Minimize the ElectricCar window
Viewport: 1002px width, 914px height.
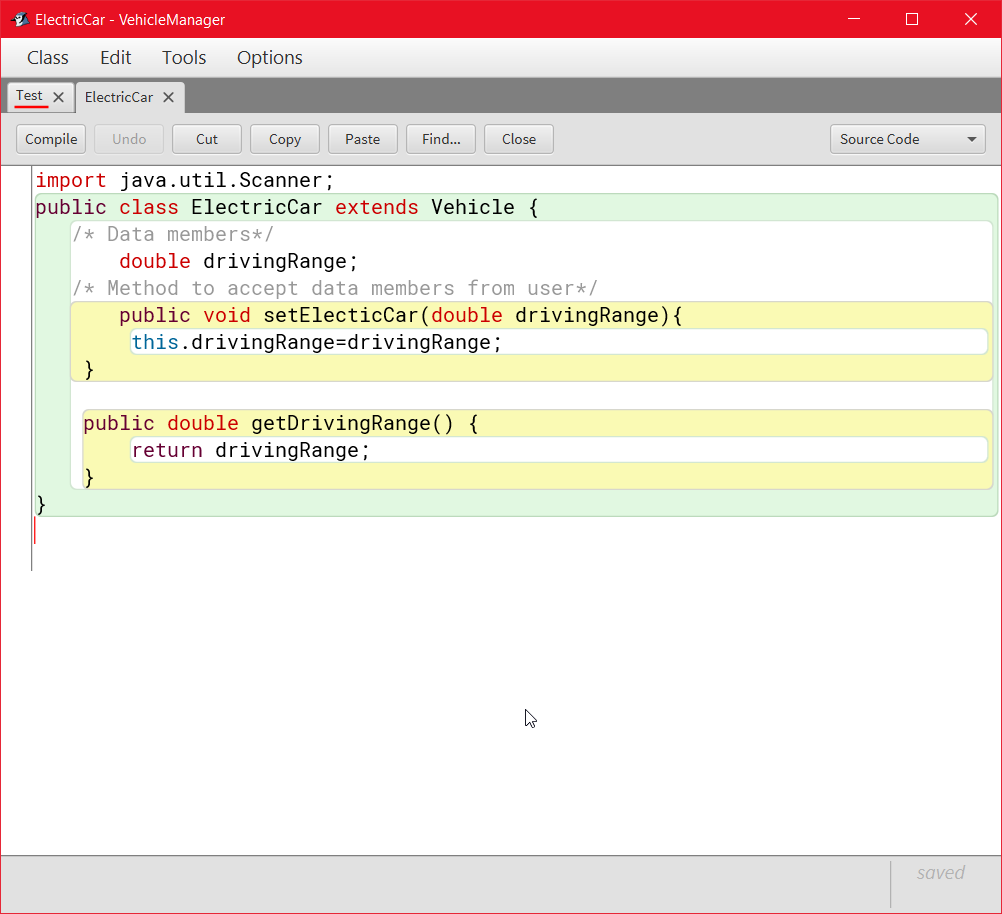click(x=854, y=19)
